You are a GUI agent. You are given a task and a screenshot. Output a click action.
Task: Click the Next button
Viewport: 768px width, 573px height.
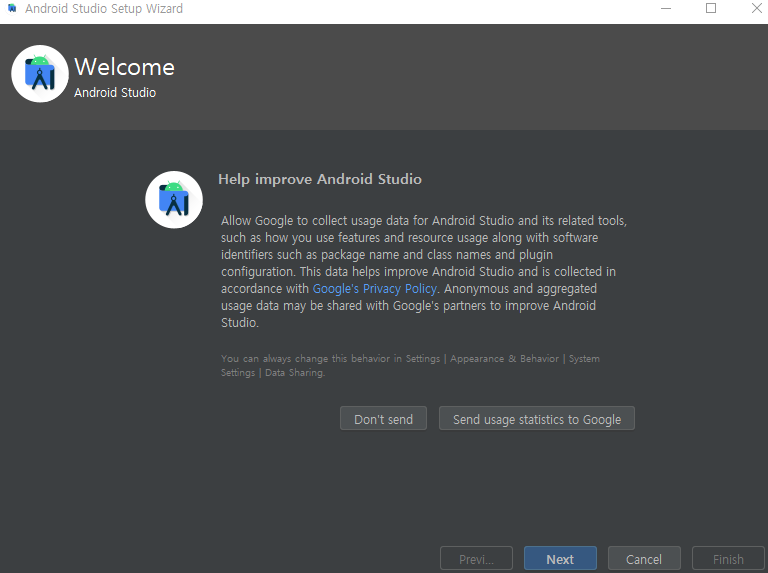560,558
